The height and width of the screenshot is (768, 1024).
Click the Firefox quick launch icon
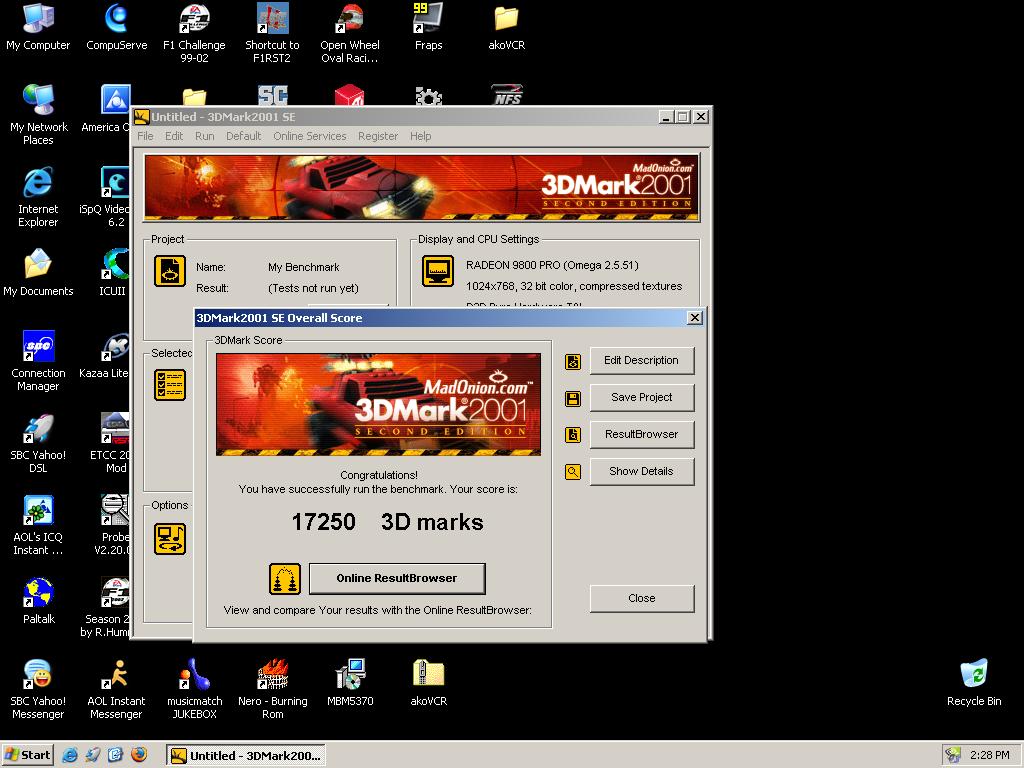click(138, 755)
